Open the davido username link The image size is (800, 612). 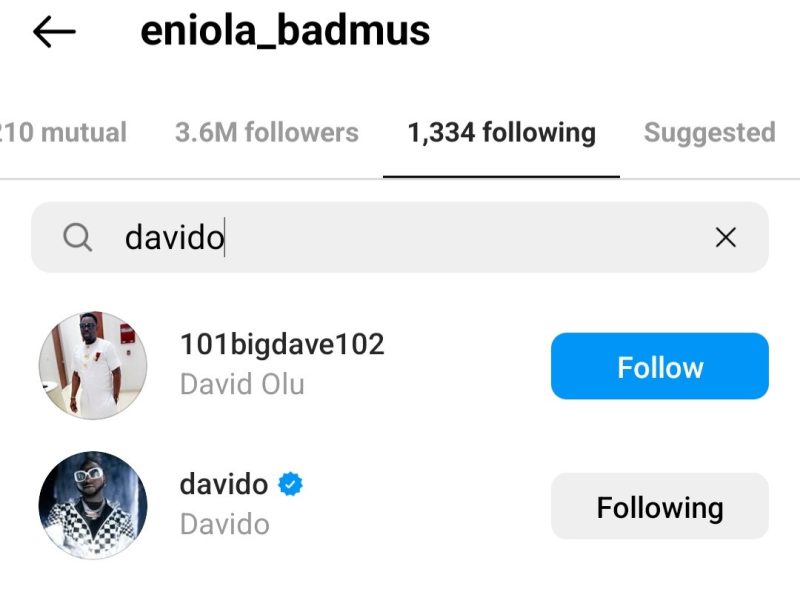224,484
